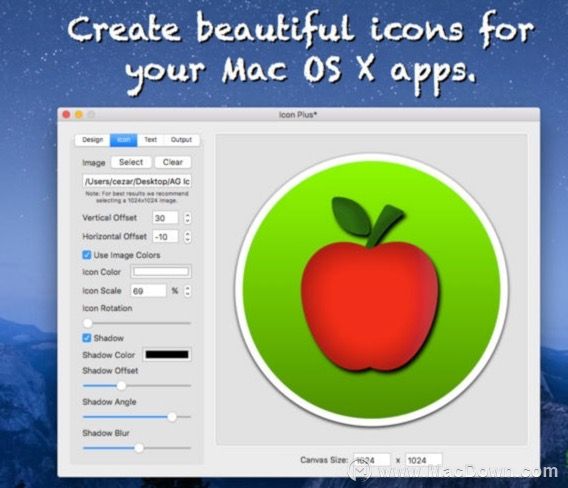Decrease the Horizontal Offset with stepper down arrow
The image size is (568, 488).
coord(187,240)
